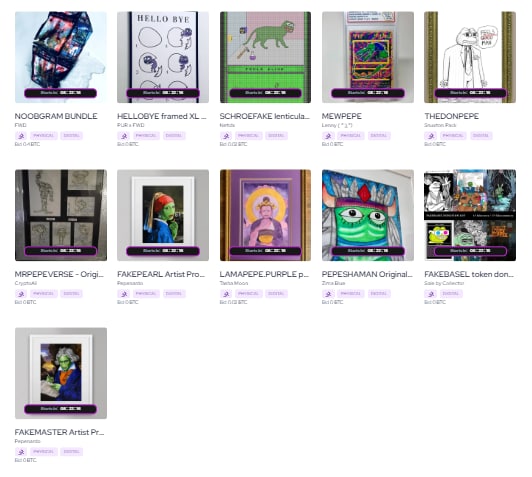Click the auction icon under MEWPEPE

(328, 136)
